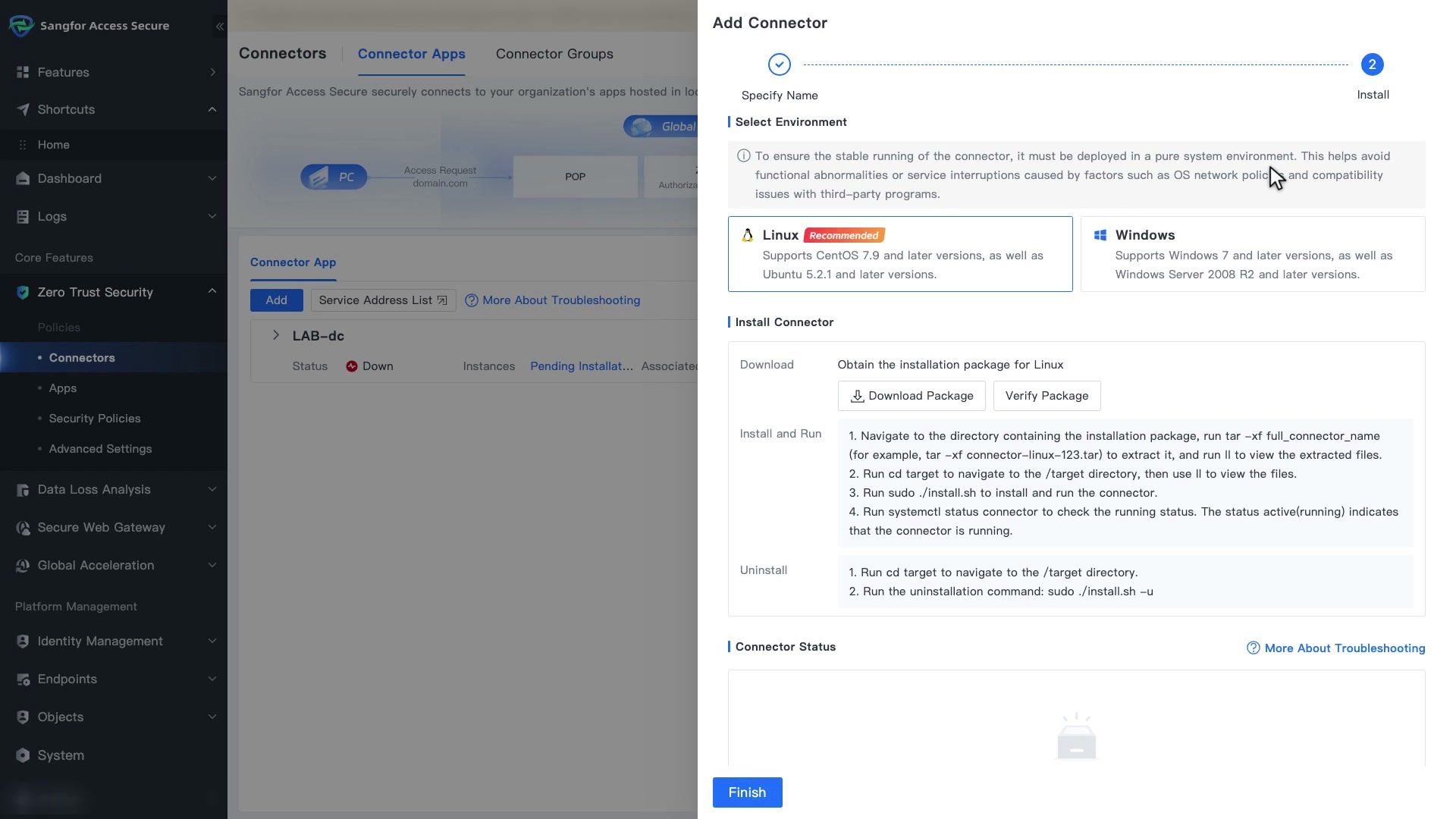Open Connectors in the sidebar
1456x819 pixels.
tap(114, 358)
